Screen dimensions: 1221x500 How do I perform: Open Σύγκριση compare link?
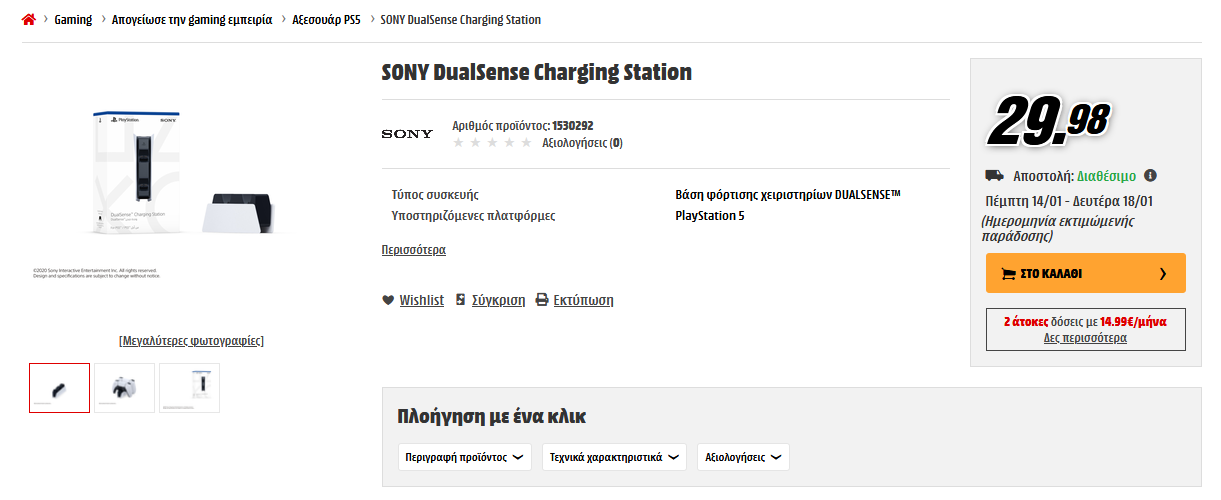(x=498, y=300)
